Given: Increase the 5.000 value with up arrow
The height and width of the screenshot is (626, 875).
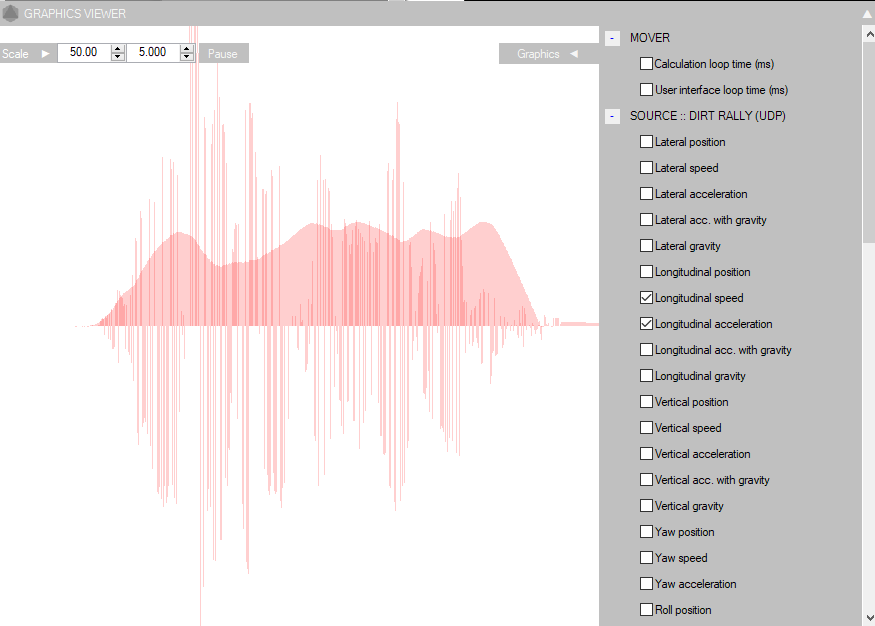Looking at the screenshot, I should click(187, 49).
